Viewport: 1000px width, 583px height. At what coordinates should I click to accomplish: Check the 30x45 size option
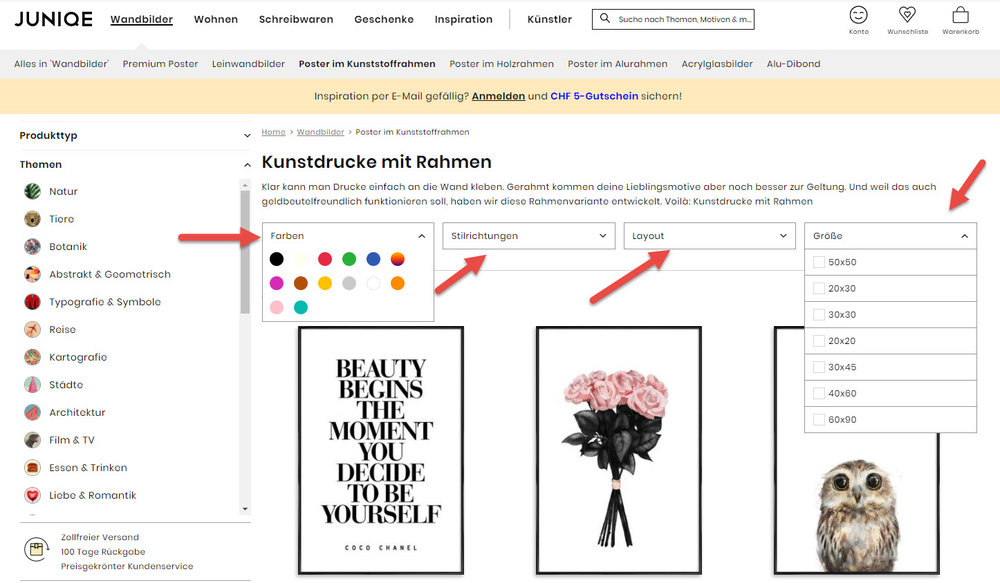click(x=819, y=367)
